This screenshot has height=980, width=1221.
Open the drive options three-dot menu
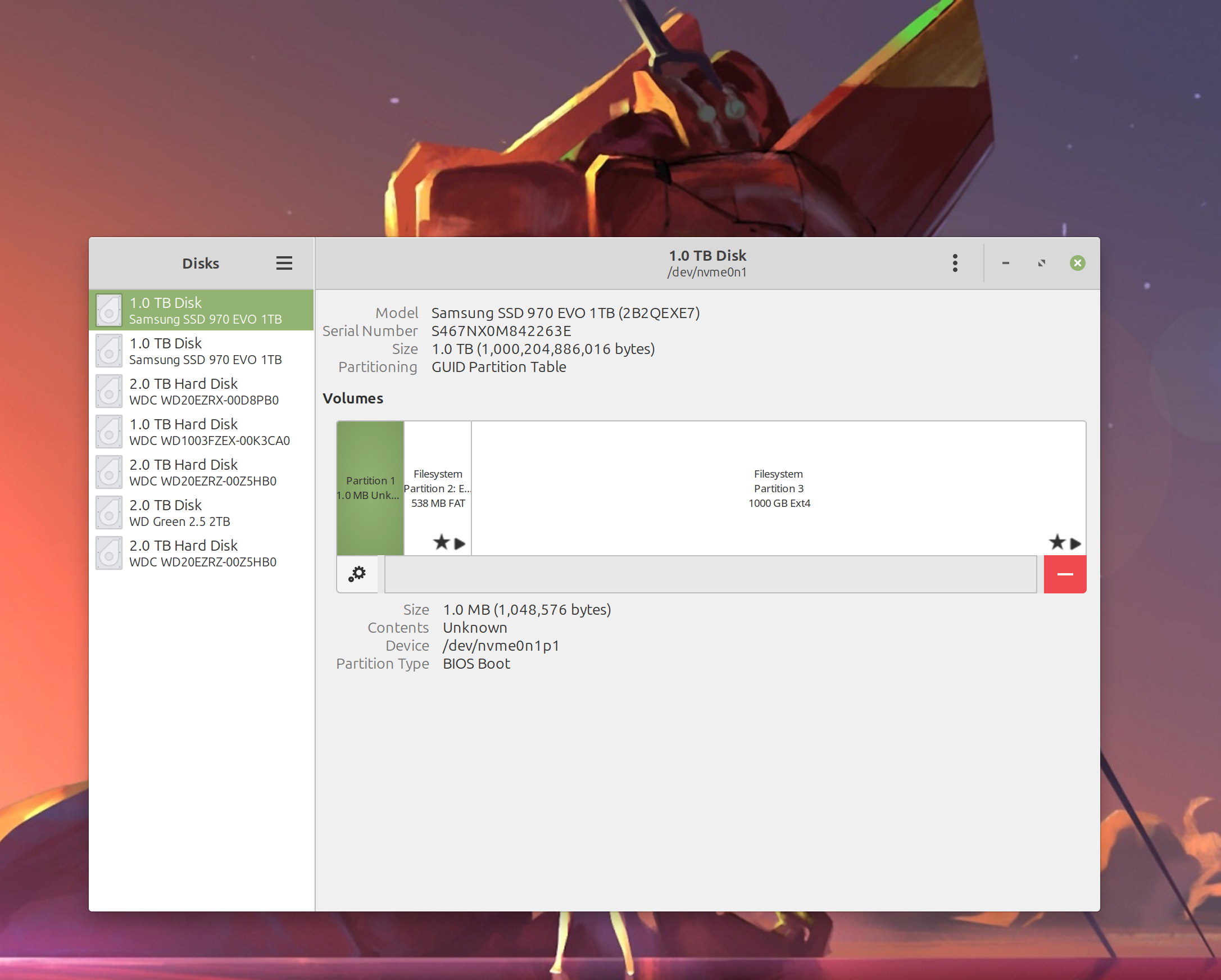[x=955, y=263]
